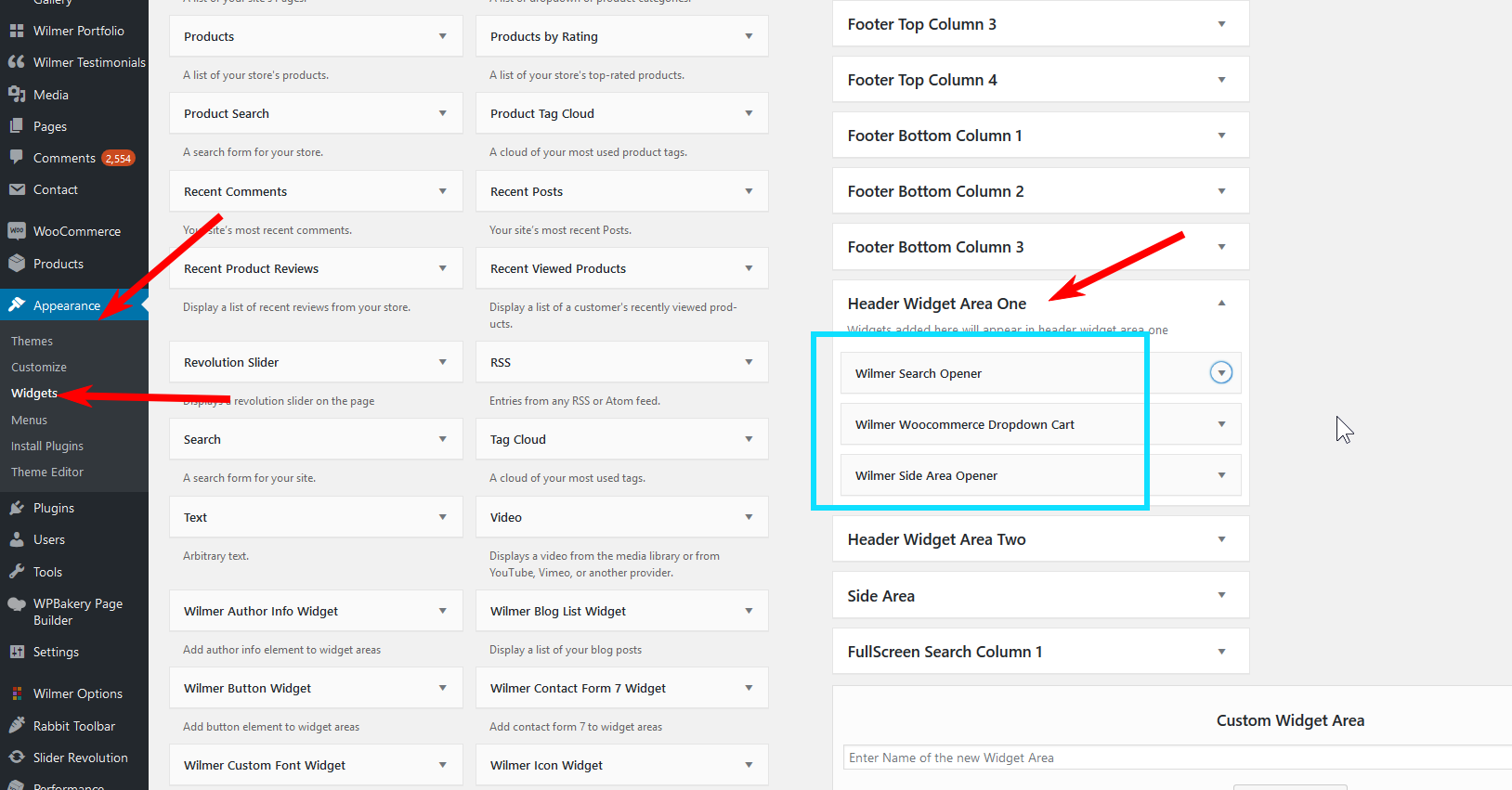Click the Users person icon

17,539
